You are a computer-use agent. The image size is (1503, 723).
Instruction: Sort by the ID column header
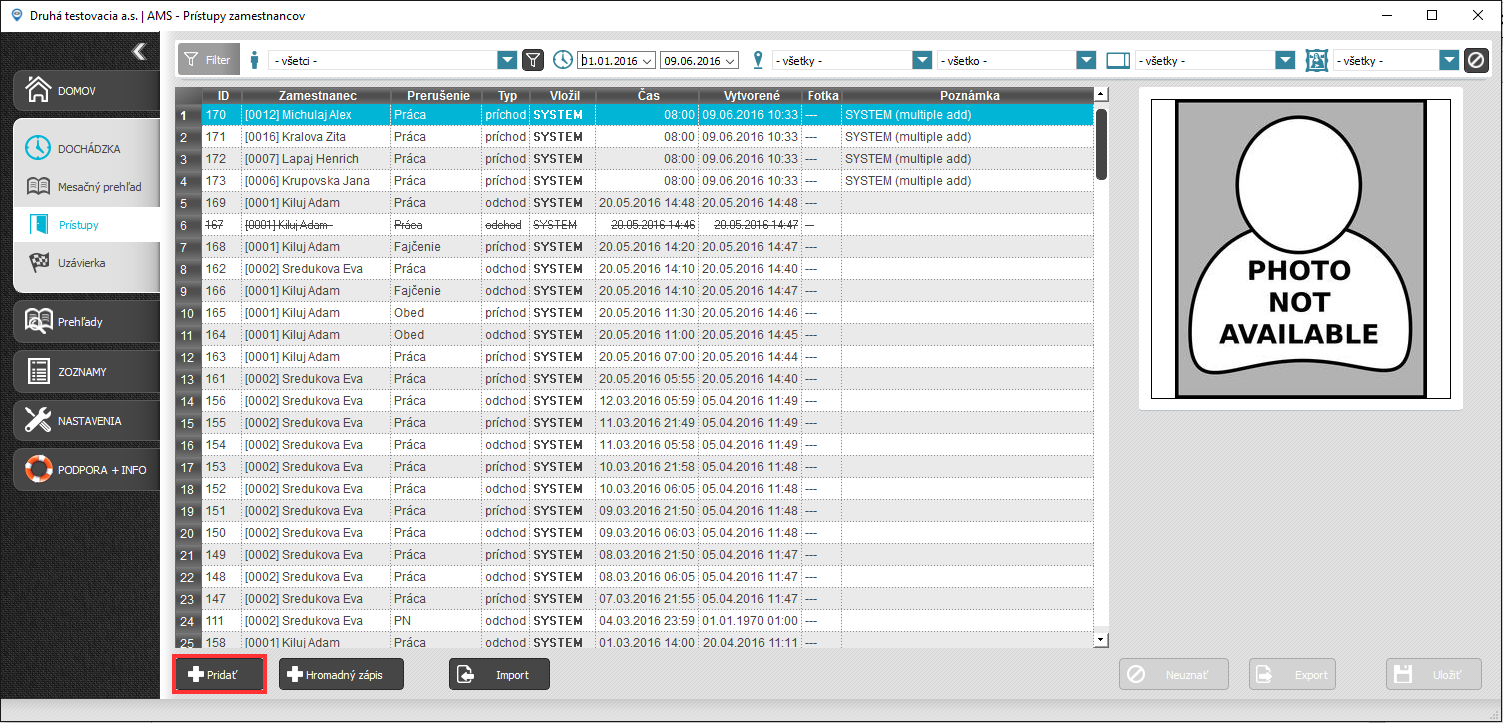(223, 95)
